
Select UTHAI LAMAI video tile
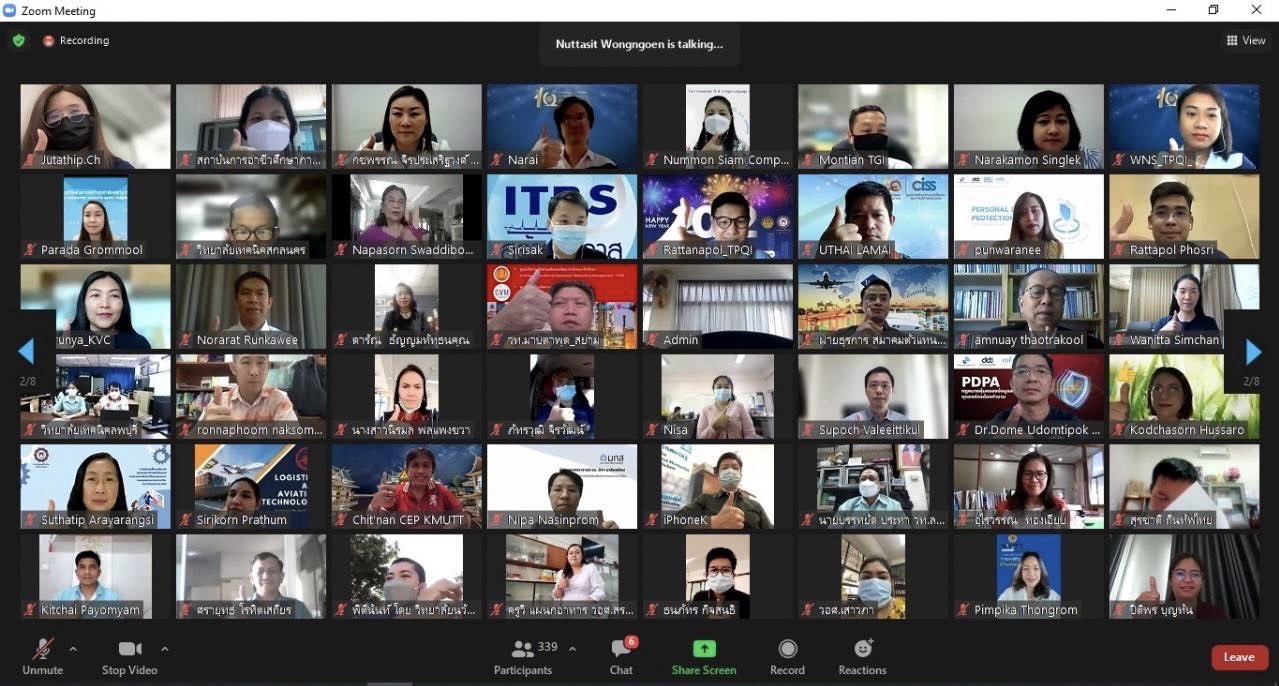click(x=873, y=216)
